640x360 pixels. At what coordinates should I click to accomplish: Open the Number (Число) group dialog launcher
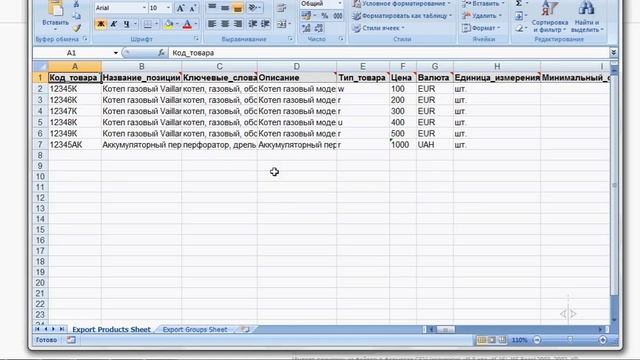pos(341,39)
